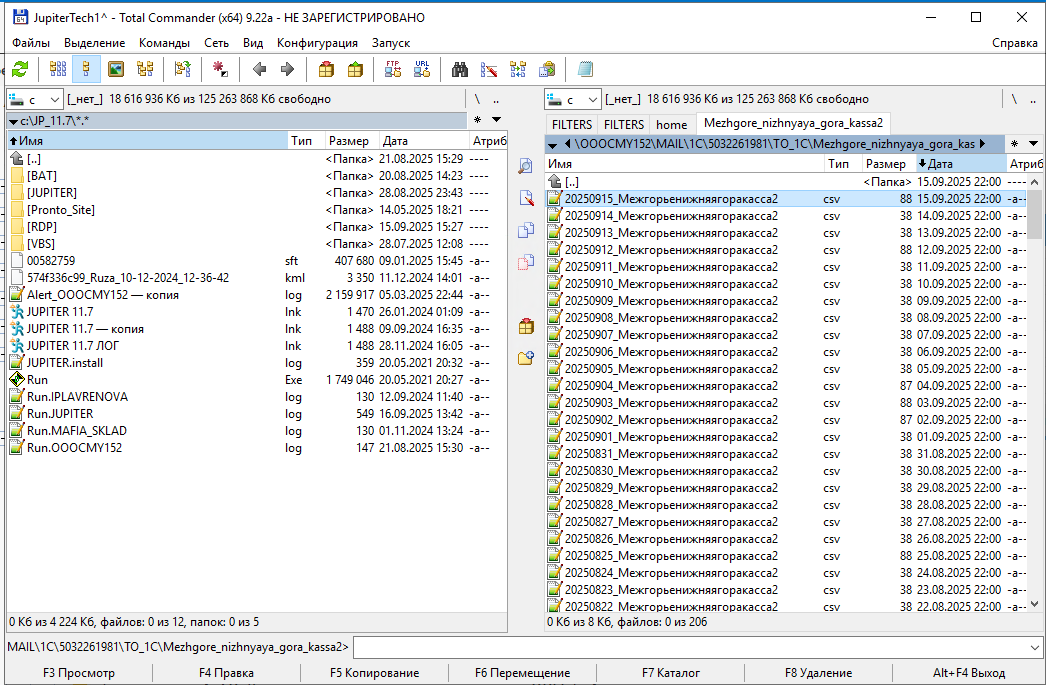The image size is (1046, 685).
Task: Open the right panel drive dropdown
Action: point(573,99)
